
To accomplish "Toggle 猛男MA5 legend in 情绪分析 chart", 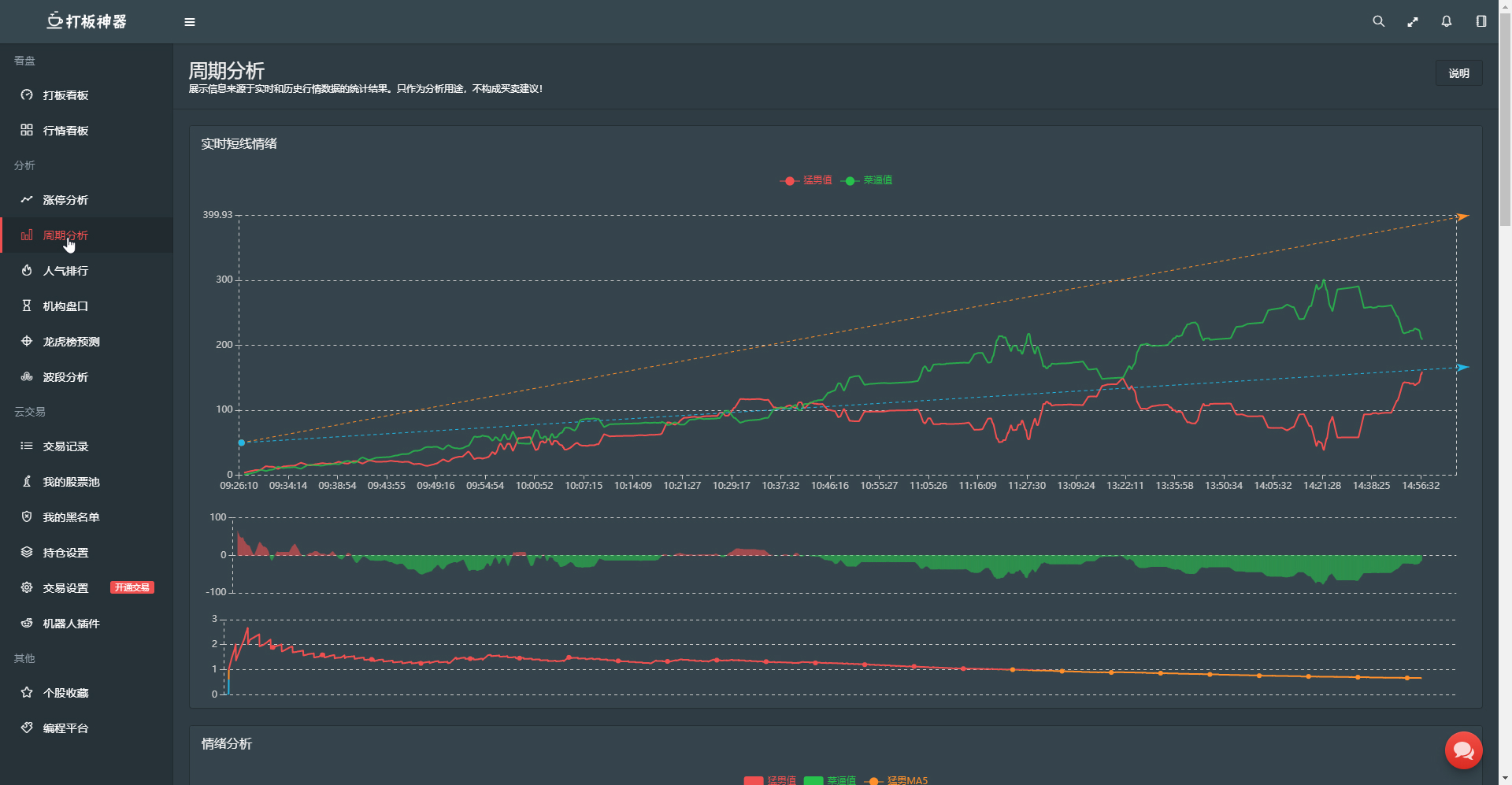I will click(x=896, y=780).
